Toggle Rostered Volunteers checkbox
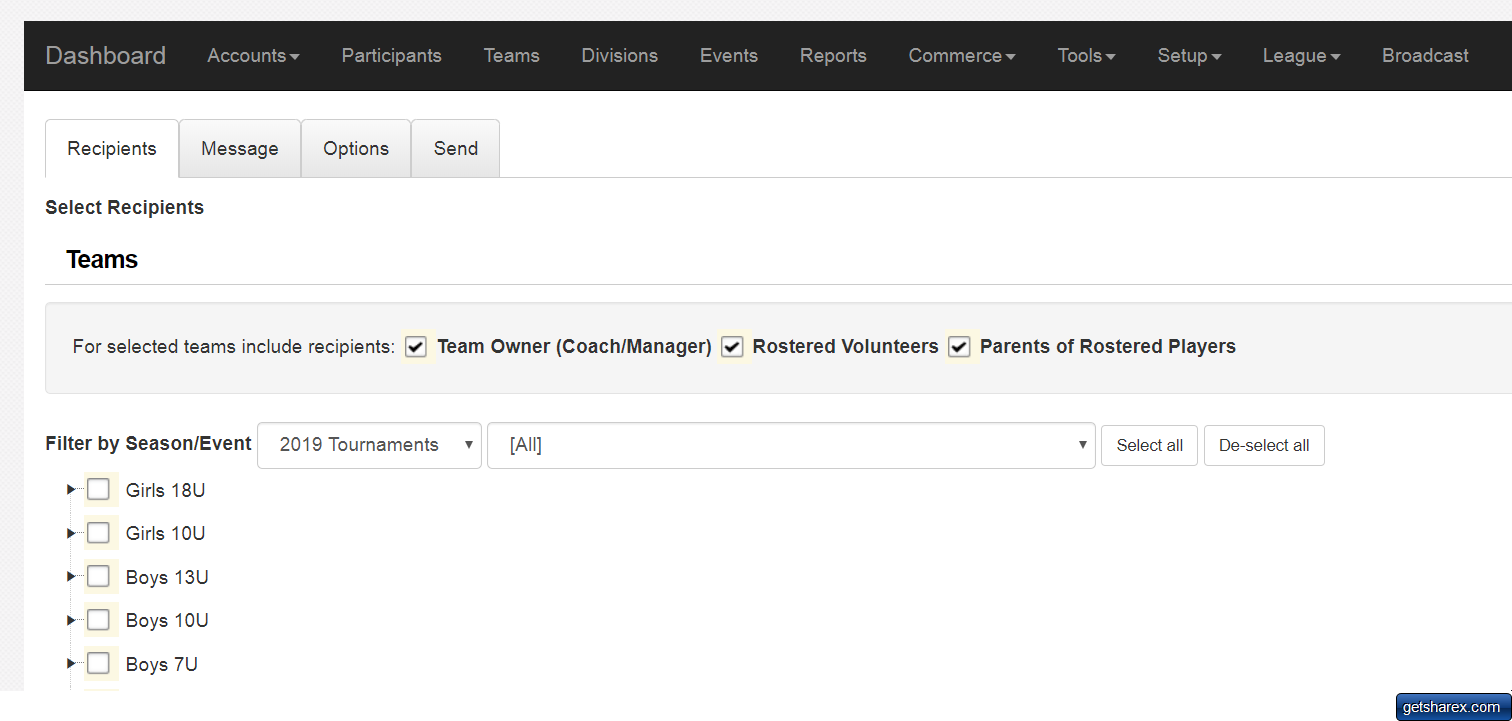 tap(732, 347)
